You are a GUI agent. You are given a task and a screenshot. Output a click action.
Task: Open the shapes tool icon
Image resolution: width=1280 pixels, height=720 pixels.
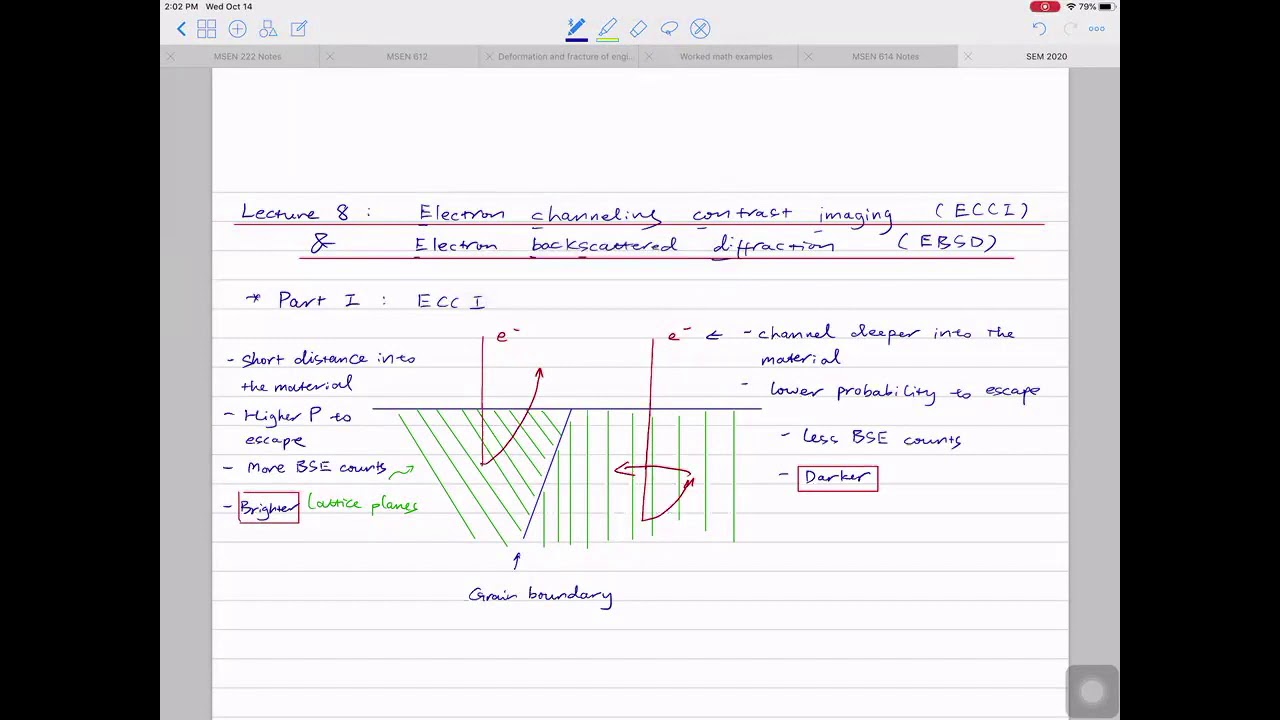click(268, 29)
